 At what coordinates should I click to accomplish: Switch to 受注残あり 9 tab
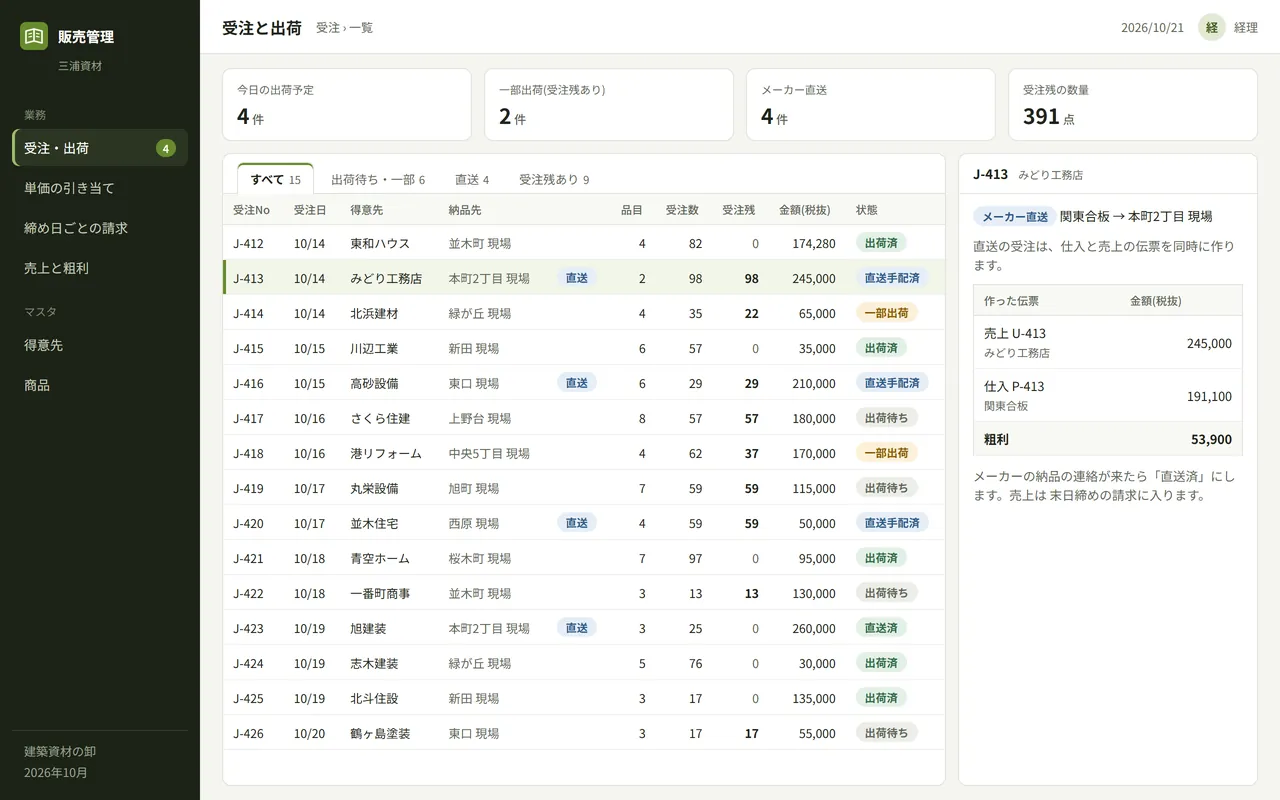[x=554, y=180]
